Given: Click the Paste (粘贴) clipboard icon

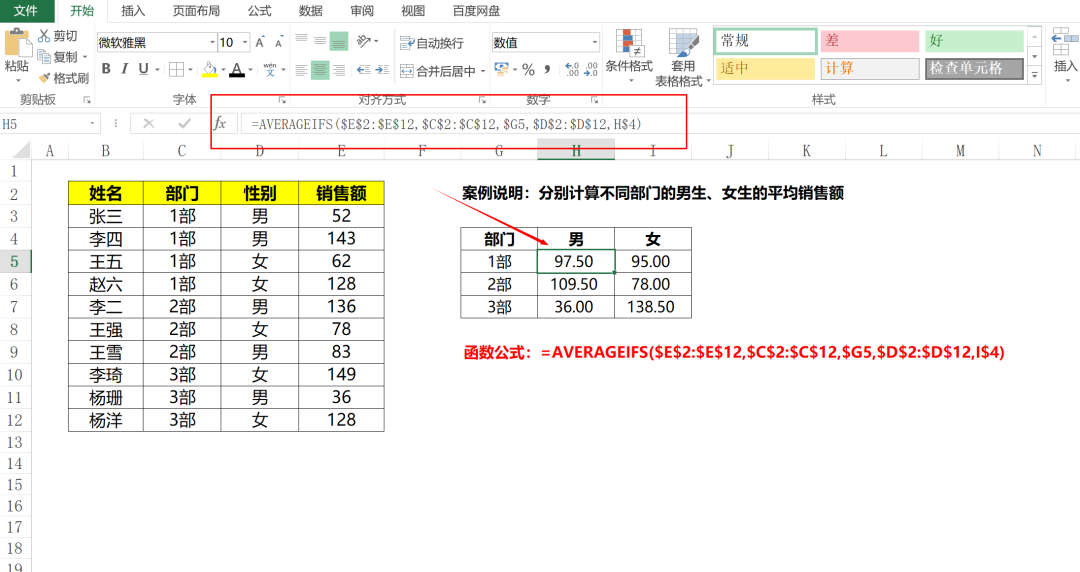Looking at the screenshot, I should pyautogui.click(x=17, y=43).
